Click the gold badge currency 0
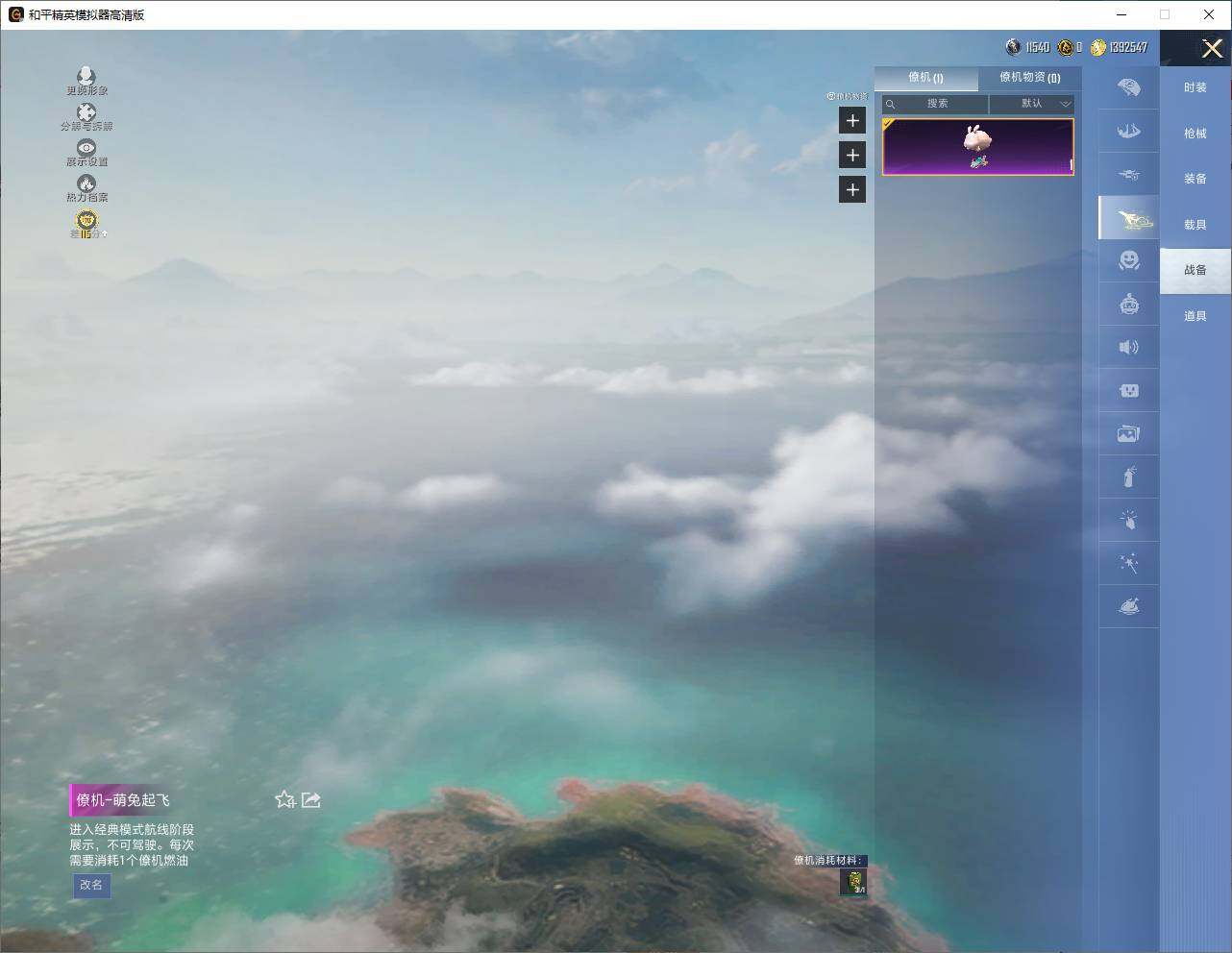This screenshot has height=953, width=1232. coord(1070,47)
